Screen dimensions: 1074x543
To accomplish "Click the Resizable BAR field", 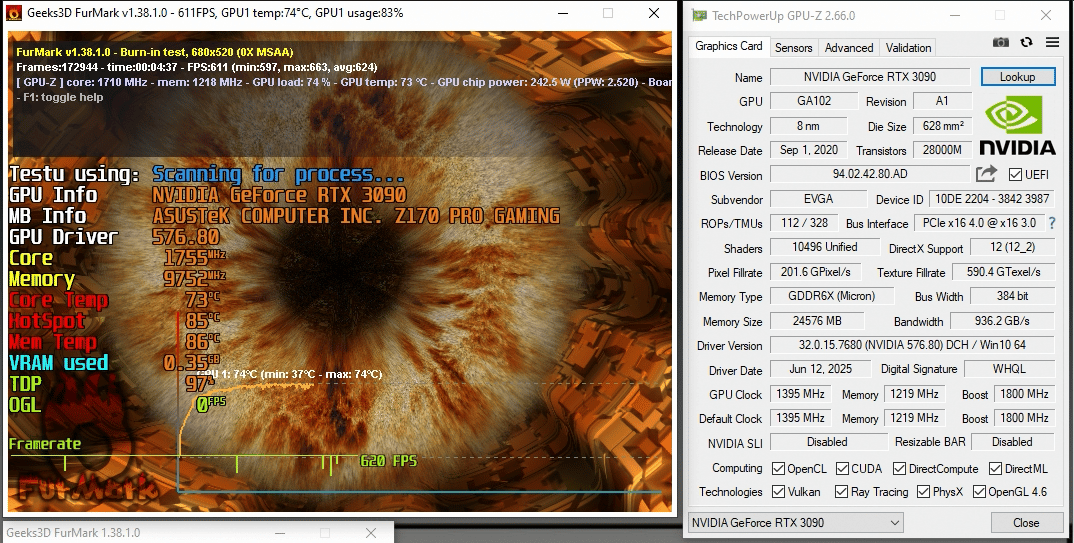I will point(1012,442).
